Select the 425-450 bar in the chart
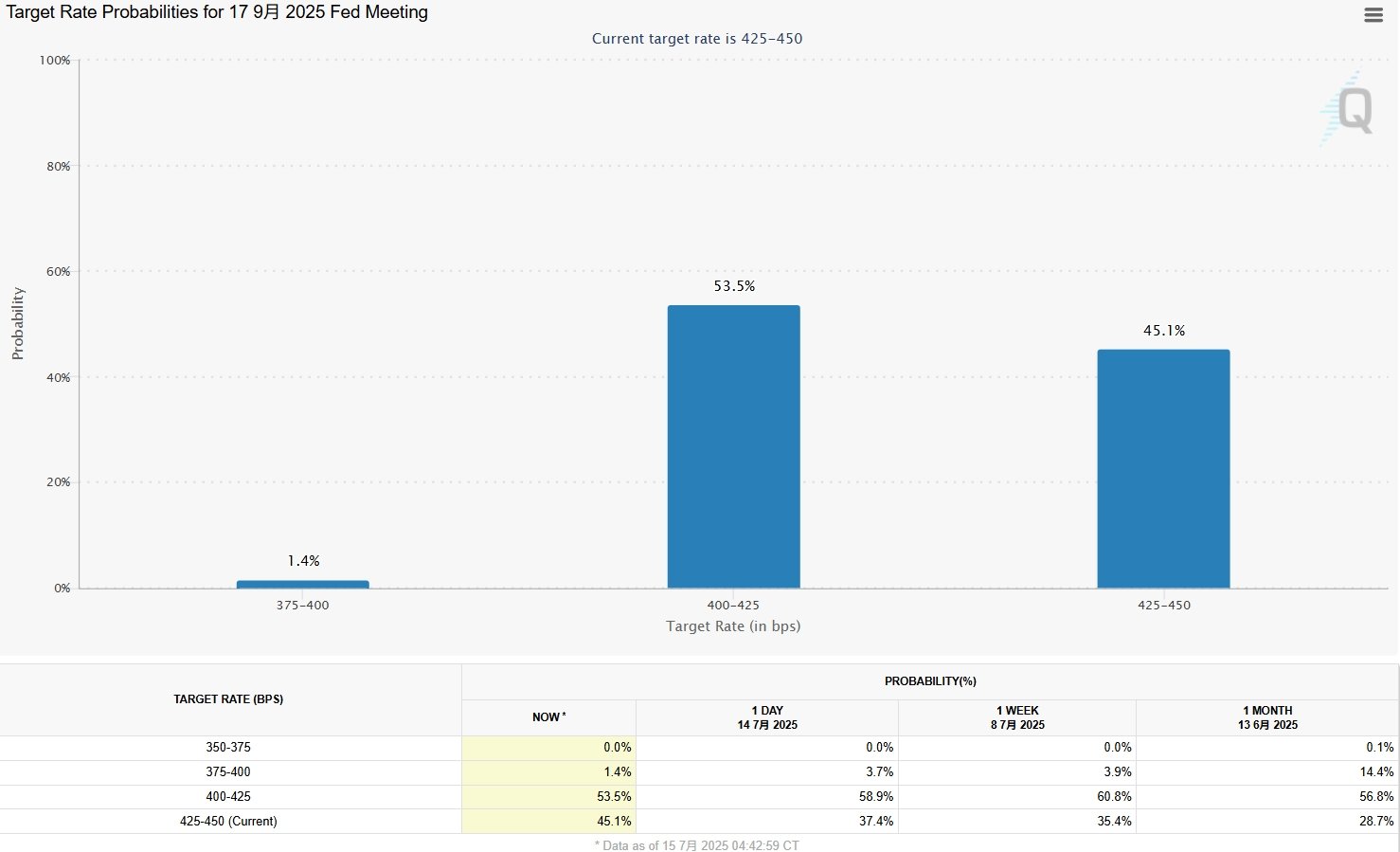 1163,468
